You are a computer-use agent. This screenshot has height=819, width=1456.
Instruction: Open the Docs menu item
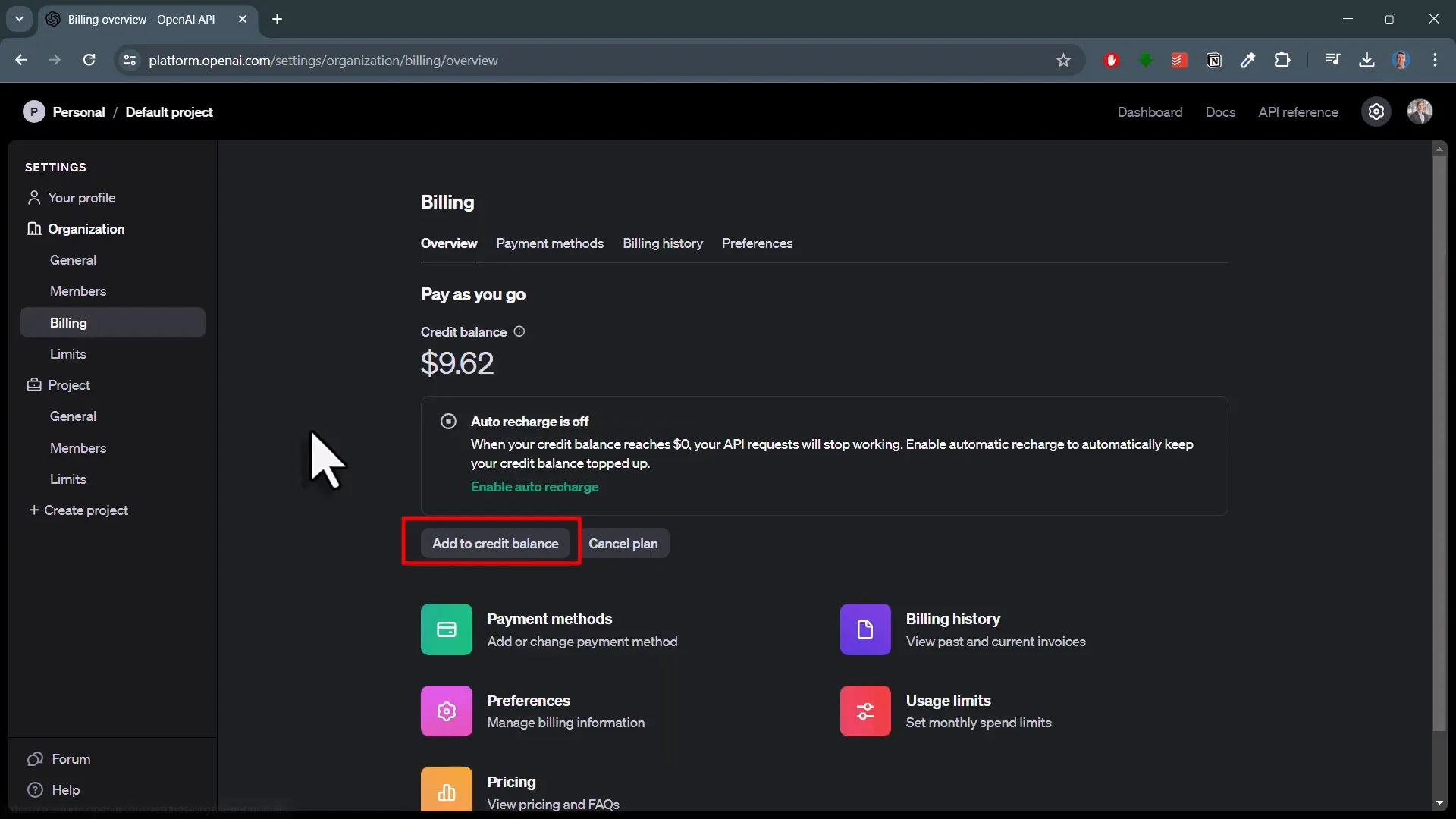[x=1220, y=111]
